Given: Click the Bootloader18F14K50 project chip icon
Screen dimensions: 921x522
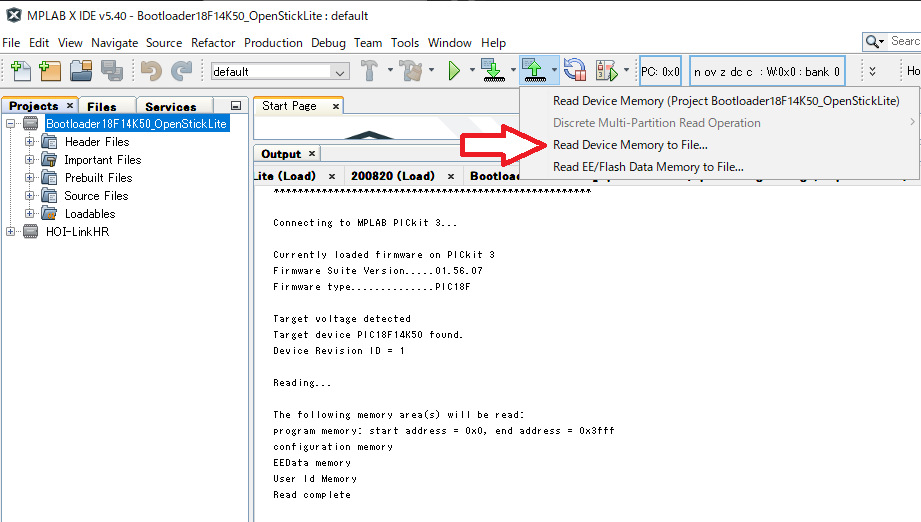Looking at the screenshot, I should click(x=31, y=123).
